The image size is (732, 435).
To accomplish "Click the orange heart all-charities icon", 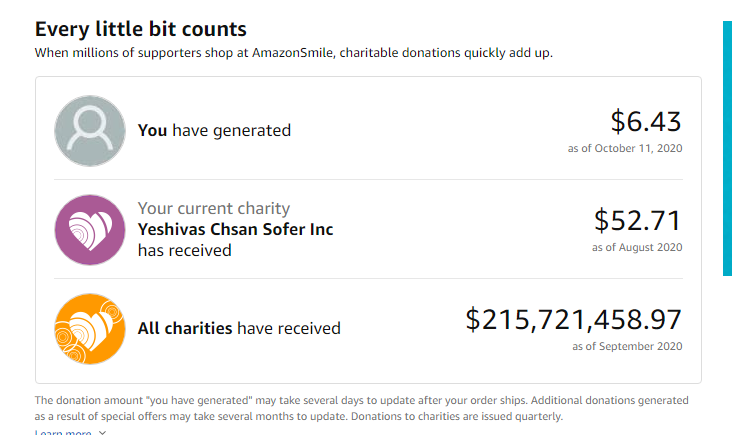I will (89, 328).
